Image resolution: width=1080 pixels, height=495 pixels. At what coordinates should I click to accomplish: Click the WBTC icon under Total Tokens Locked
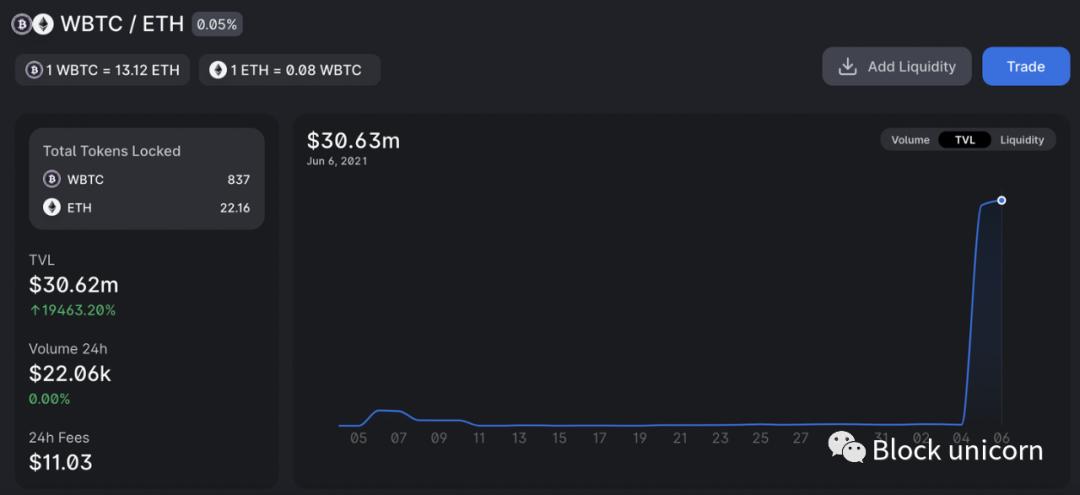[x=52, y=180]
